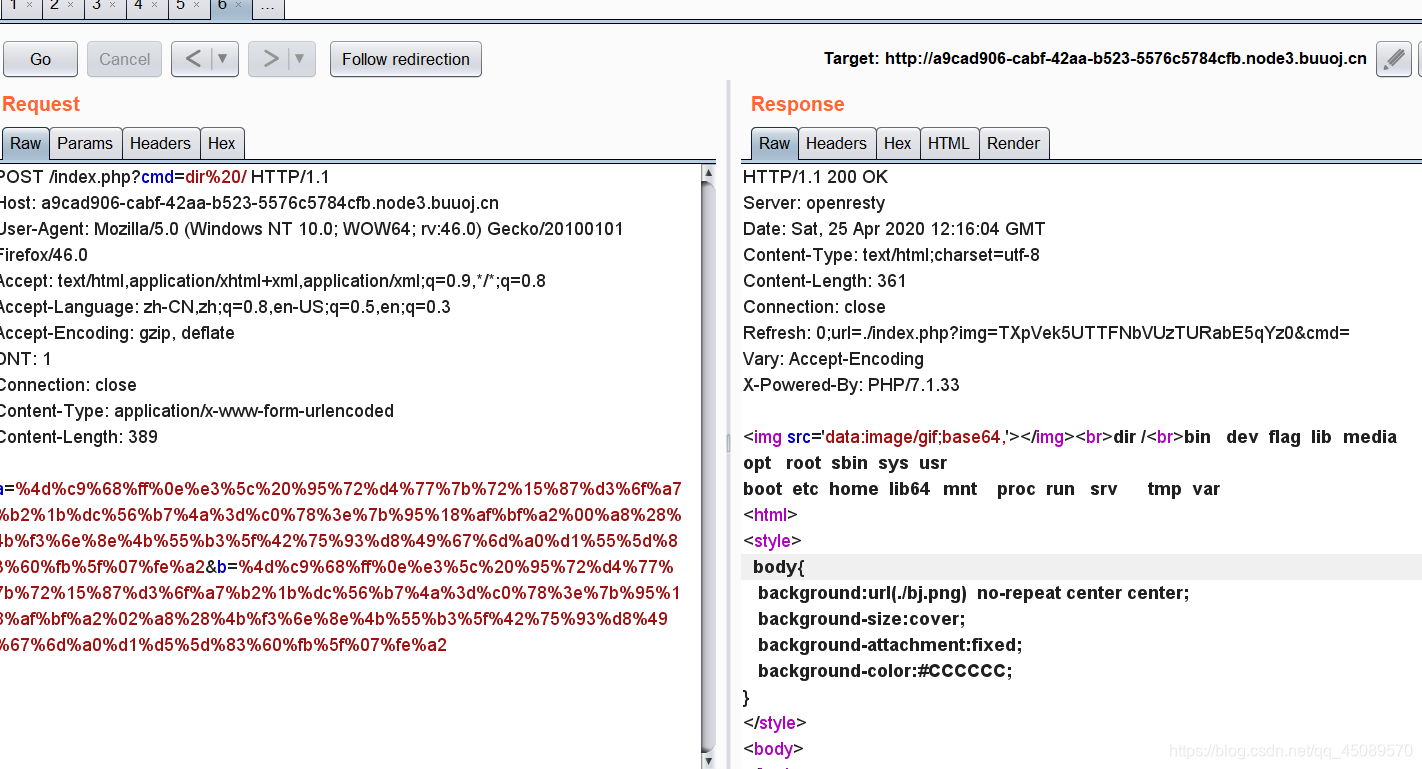1422x769 pixels.
Task: Close Repeater tab 4 with its ×
Action: point(154,5)
